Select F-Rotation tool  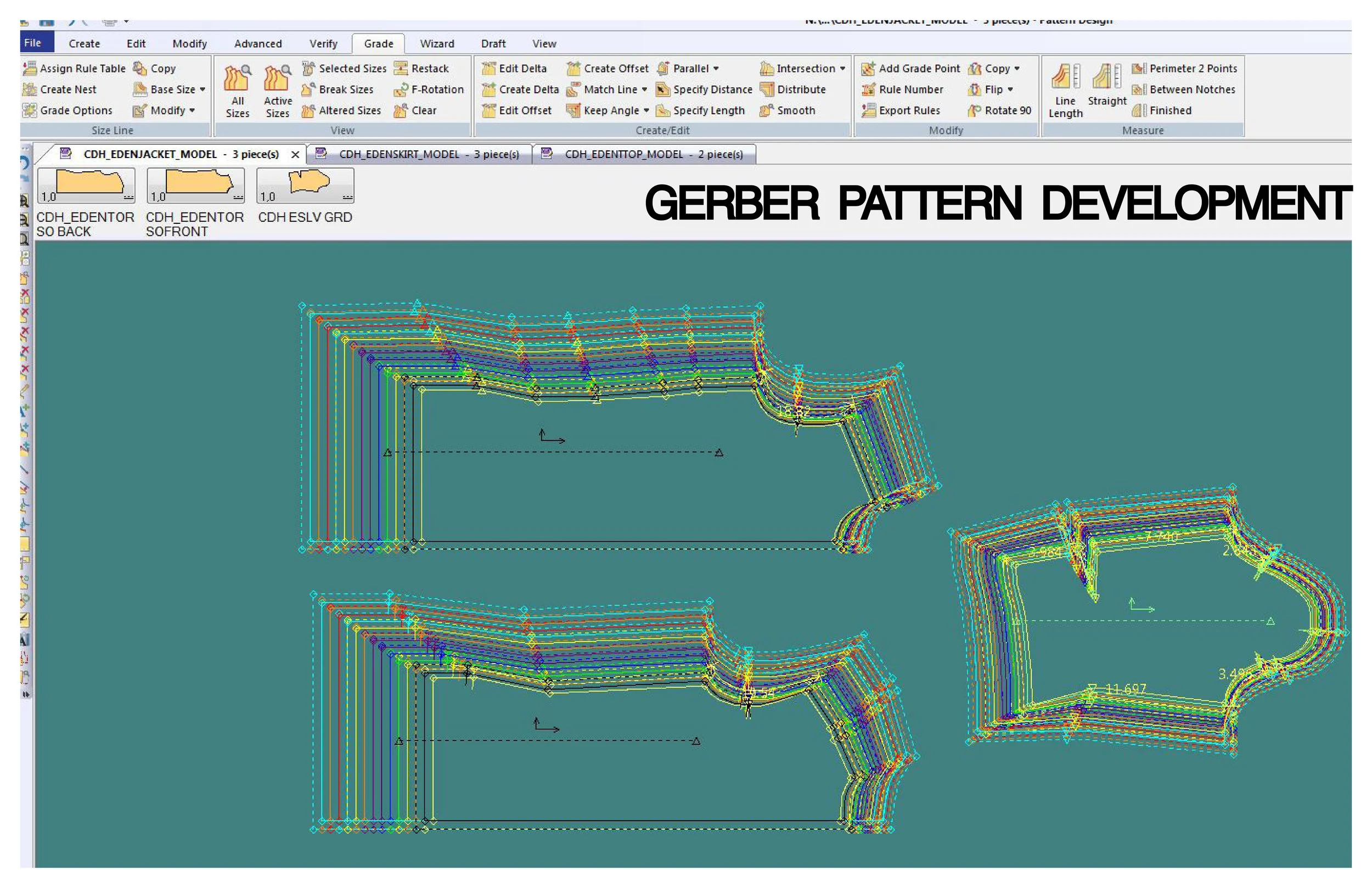click(429, 89)
